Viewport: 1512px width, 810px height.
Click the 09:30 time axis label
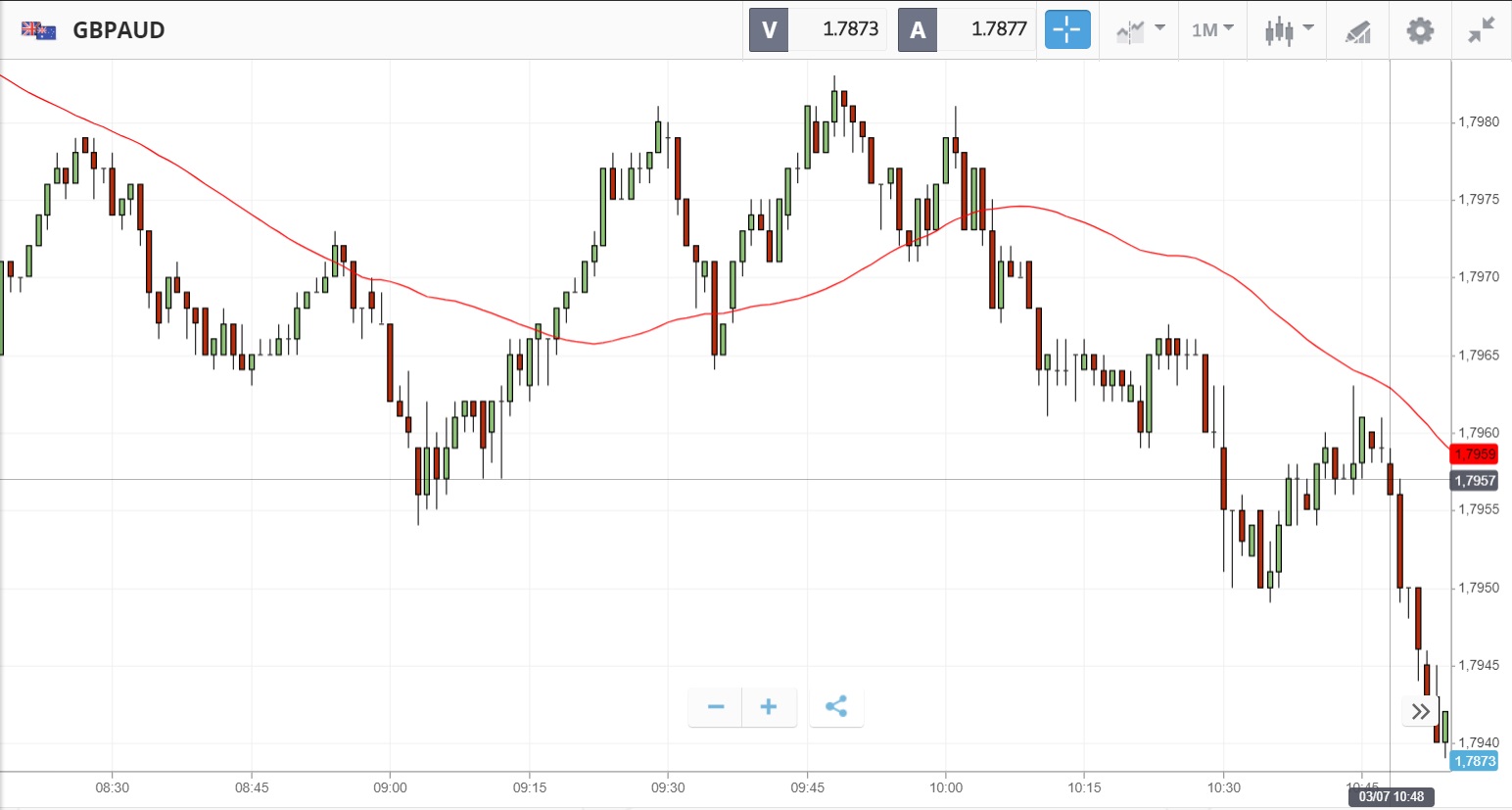[668, 787]
